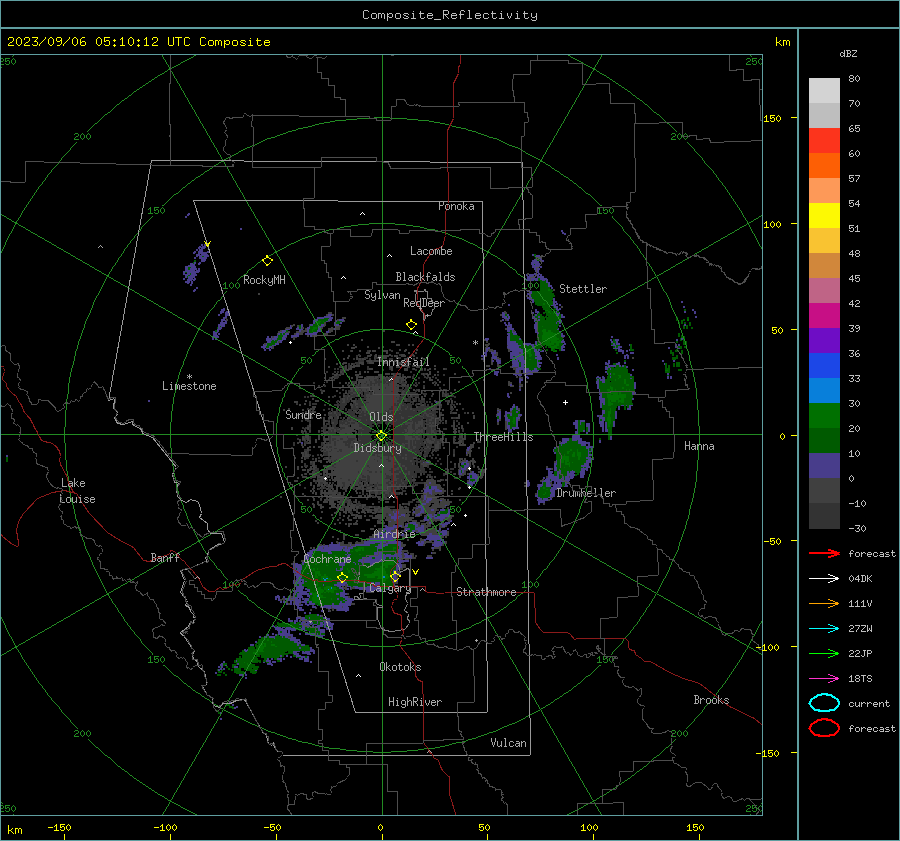Click the Limestone label
This screenshot has height=841, width=900.
(x=189, y=386)
